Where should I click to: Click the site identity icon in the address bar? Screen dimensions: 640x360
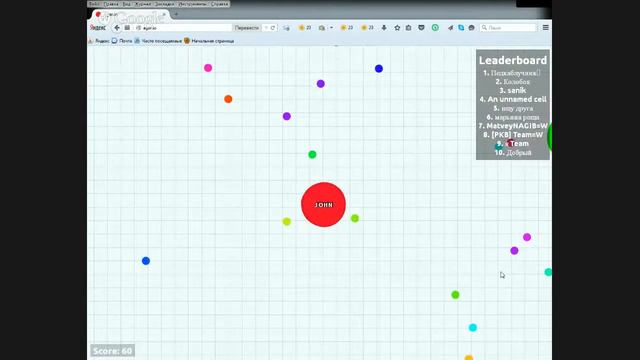(x=138, y=28)
